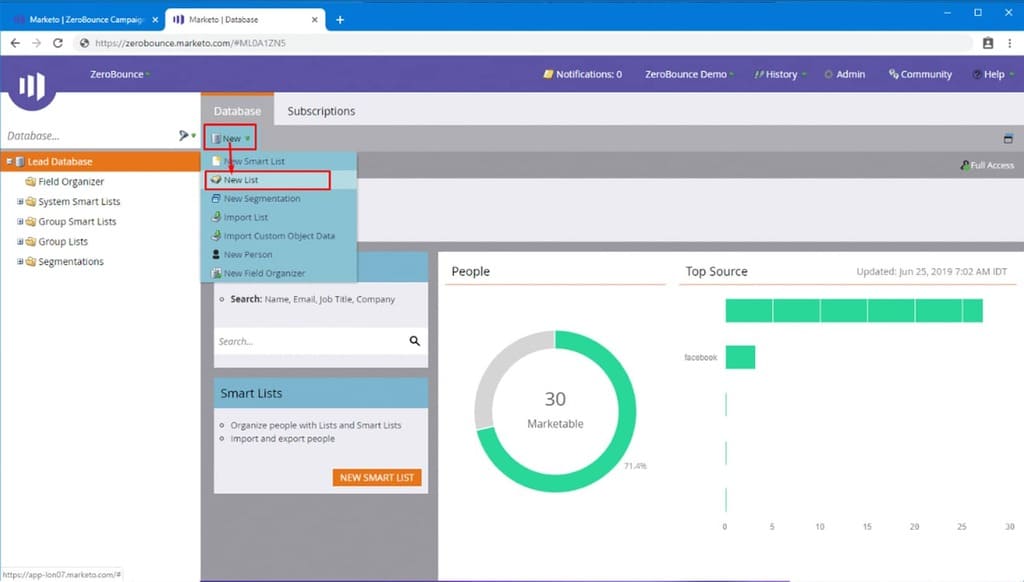1024x582 pixels.
Task: Click the New List menu icon
Action: pyautogui.click(x=216, y=180)
